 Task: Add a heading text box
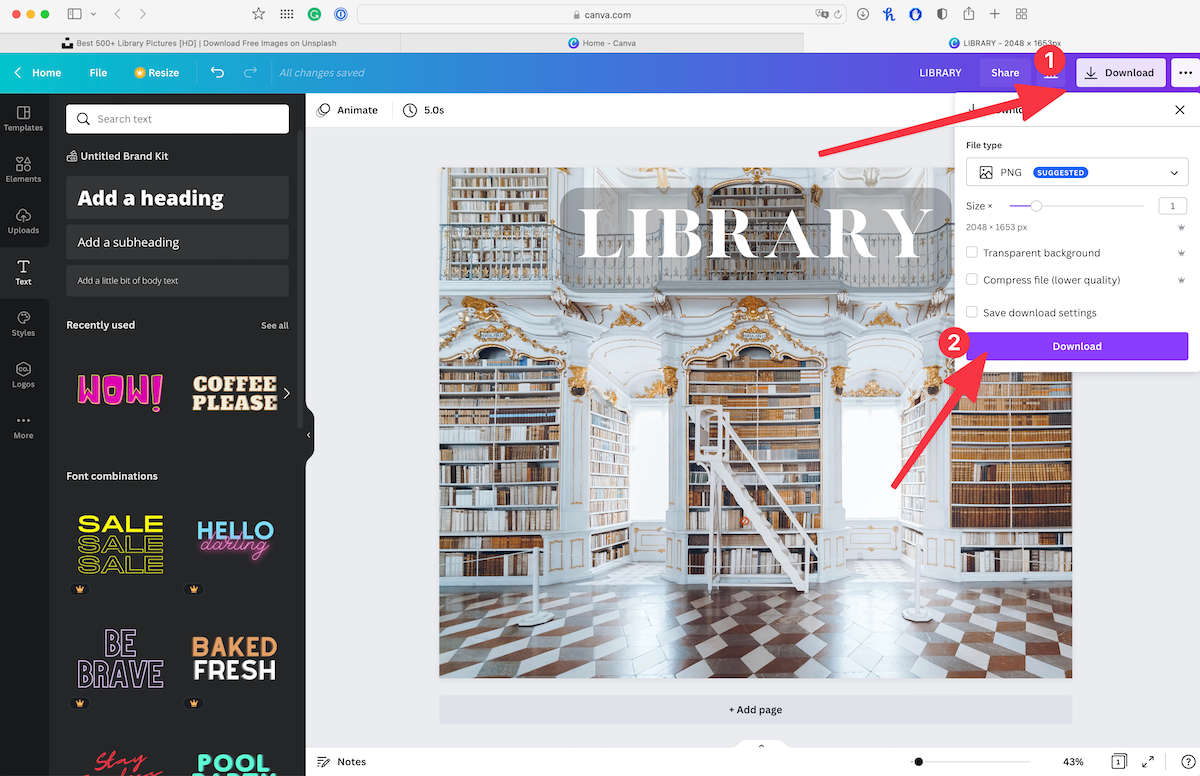(x=177, y=198)
